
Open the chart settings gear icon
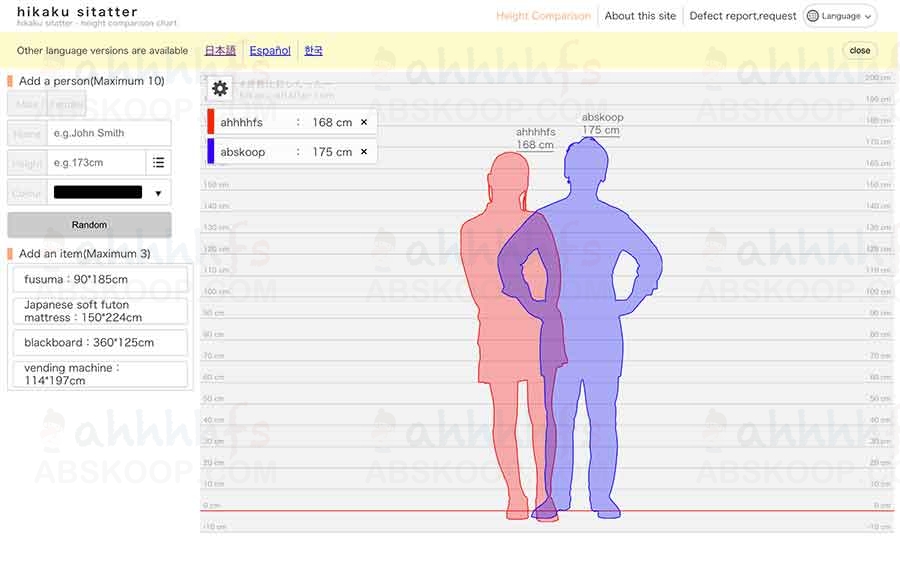coord(220,89)
